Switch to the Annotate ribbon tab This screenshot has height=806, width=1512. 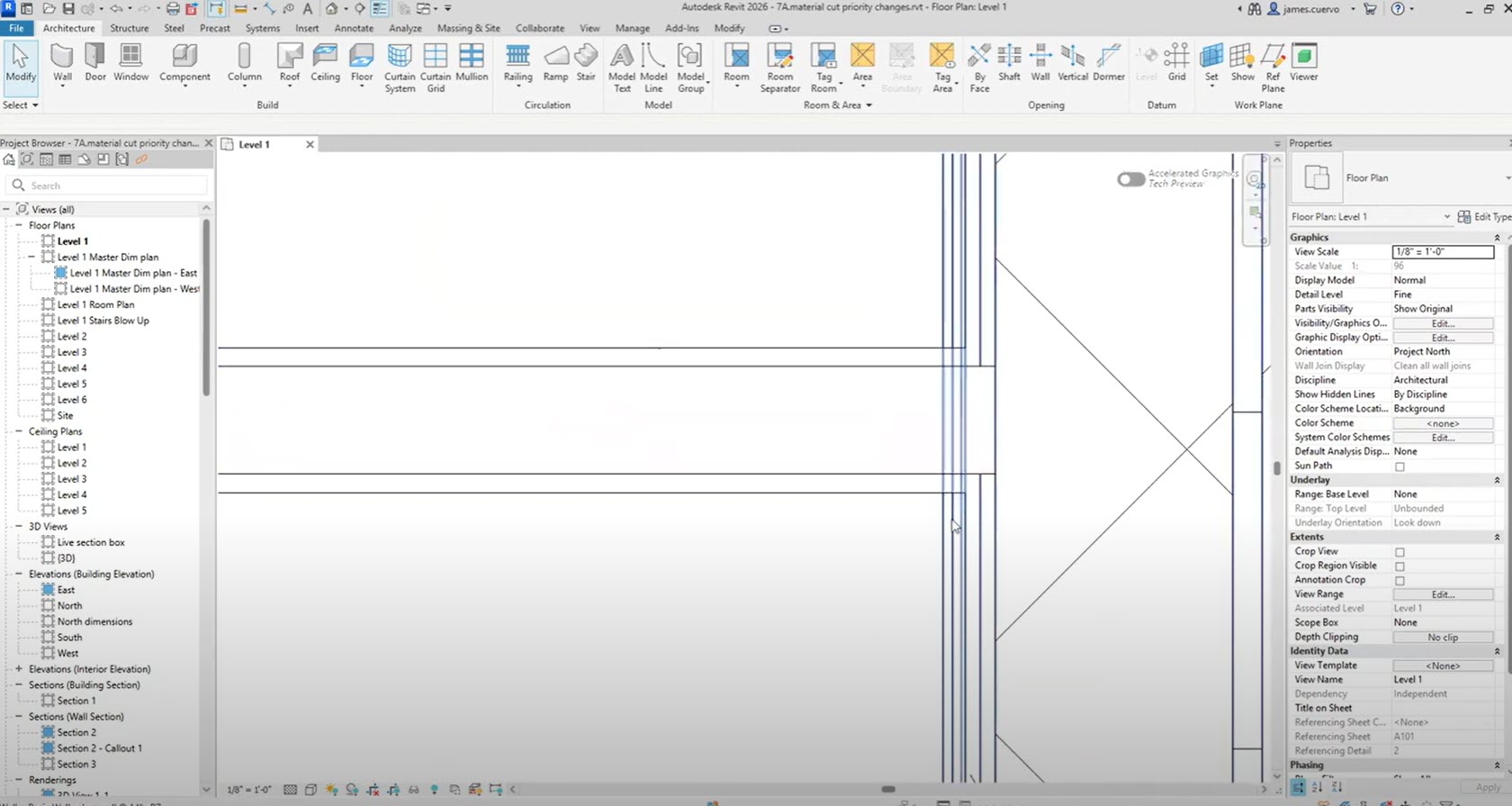(x=354, y=28)
